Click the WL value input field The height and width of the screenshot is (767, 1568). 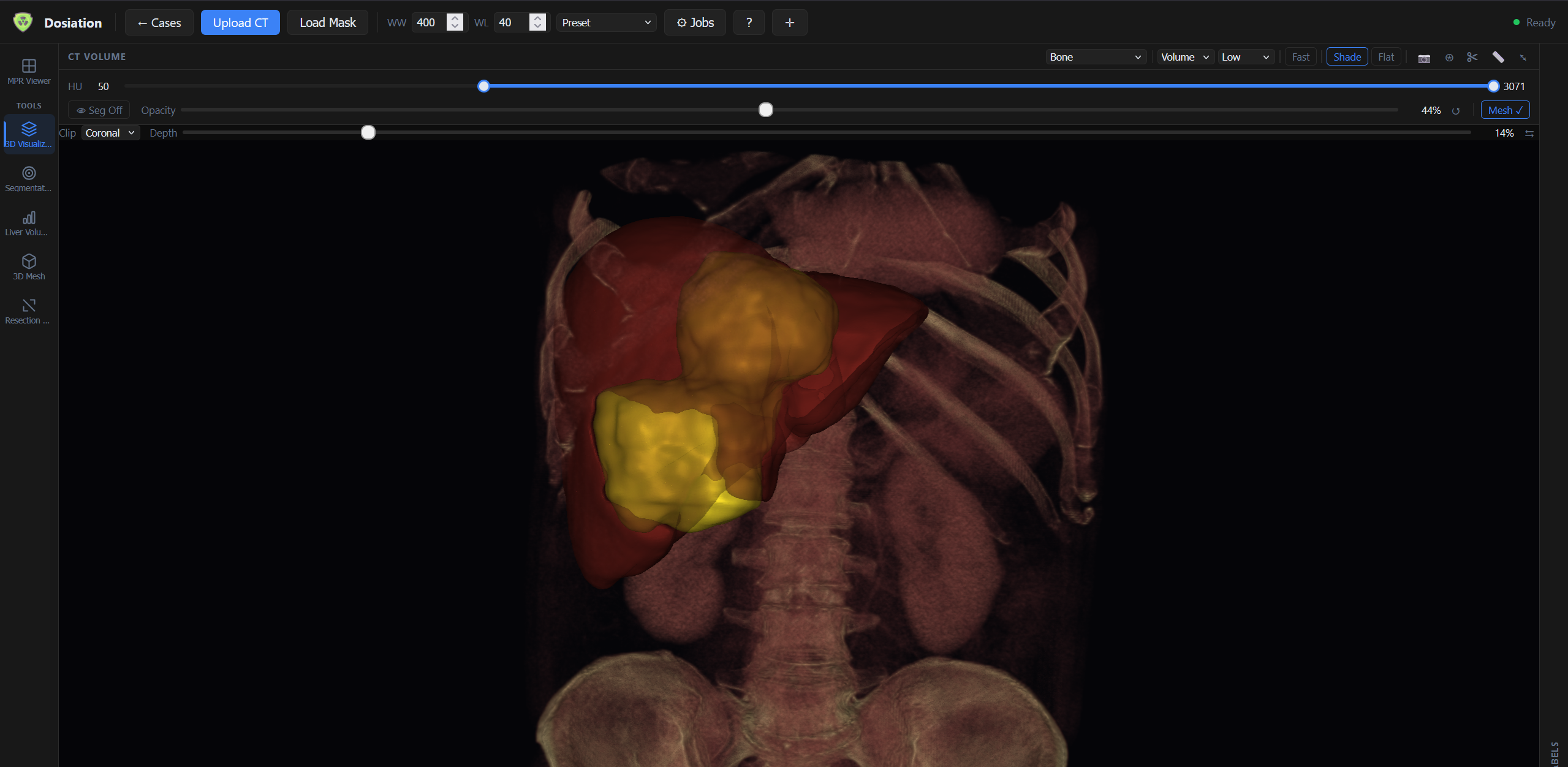pos(512,23)
